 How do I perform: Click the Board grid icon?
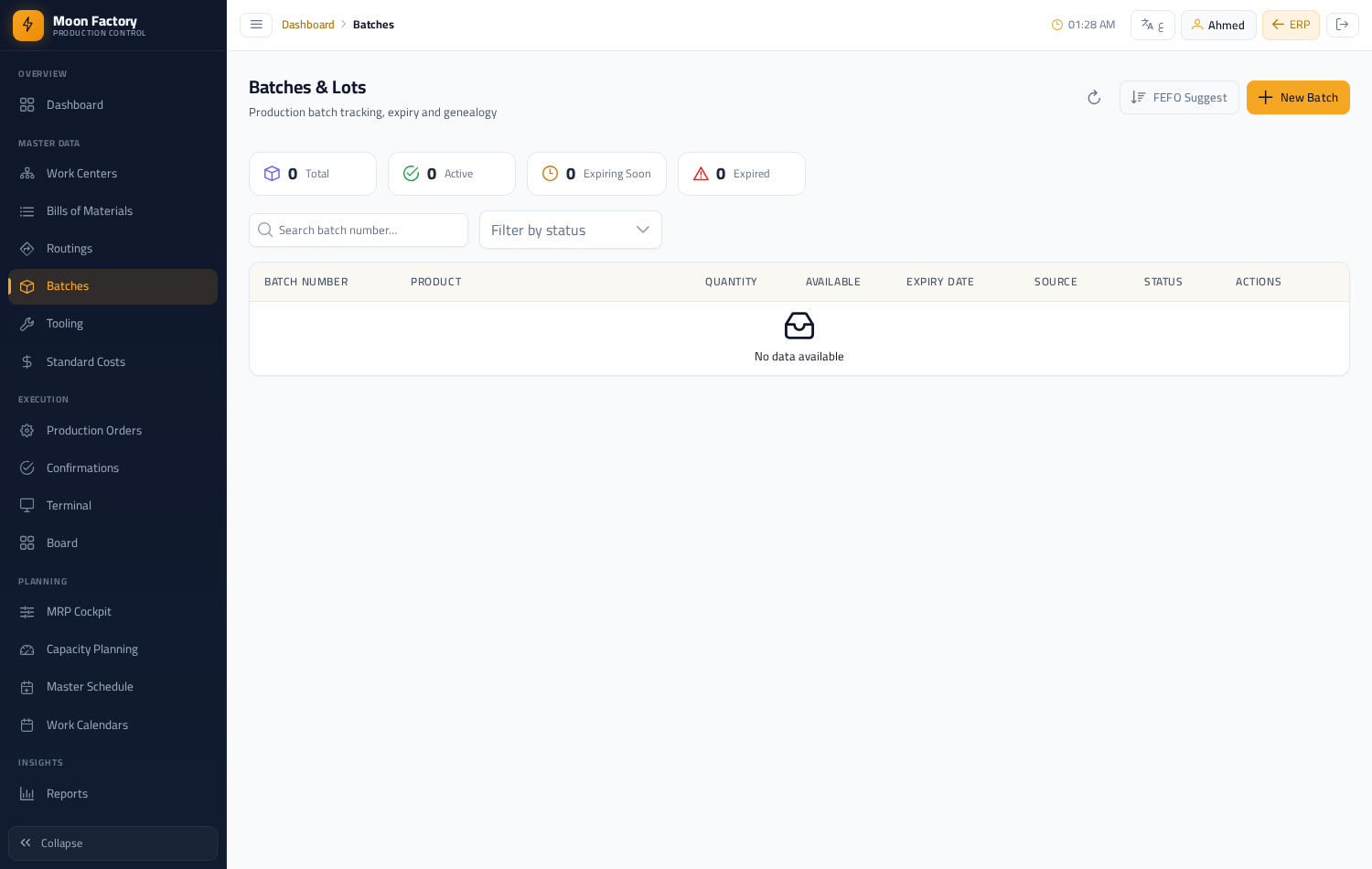tap(27, 543)
